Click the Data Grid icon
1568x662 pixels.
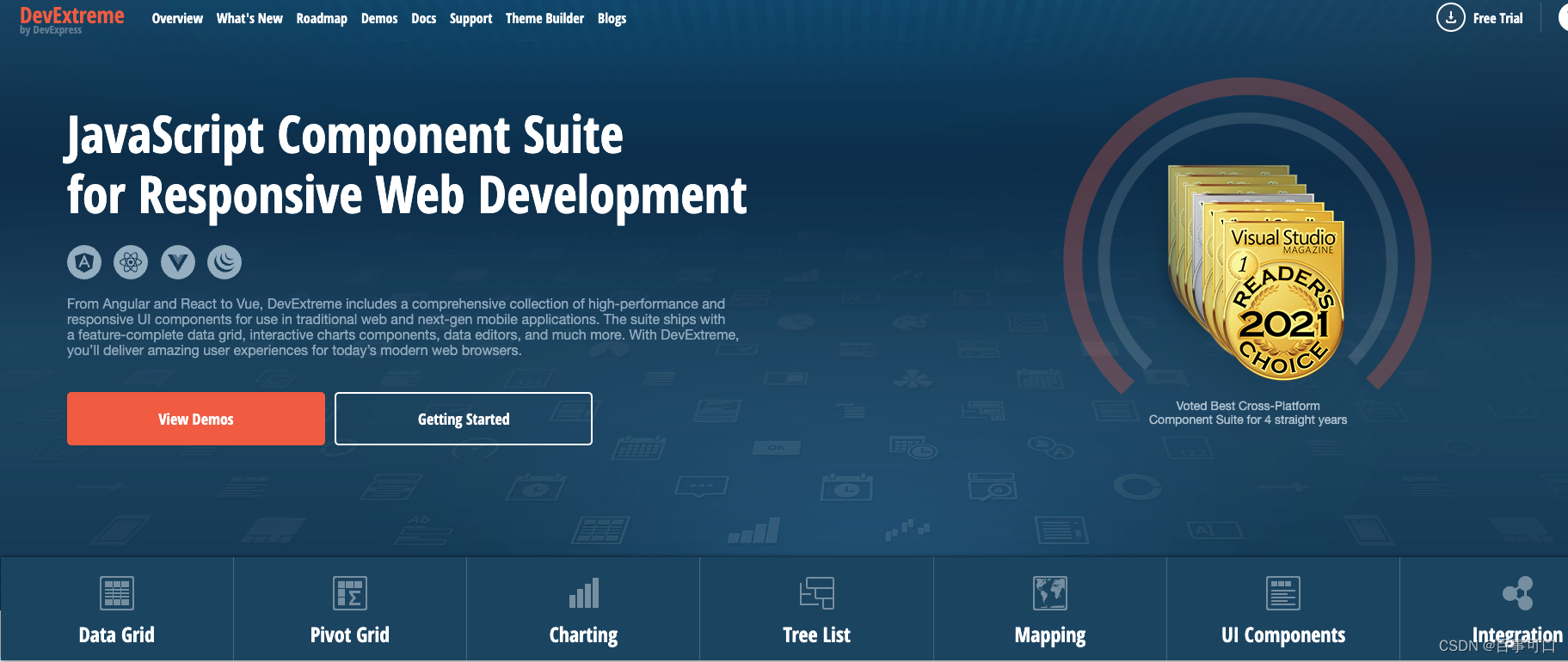pos(117,593)
